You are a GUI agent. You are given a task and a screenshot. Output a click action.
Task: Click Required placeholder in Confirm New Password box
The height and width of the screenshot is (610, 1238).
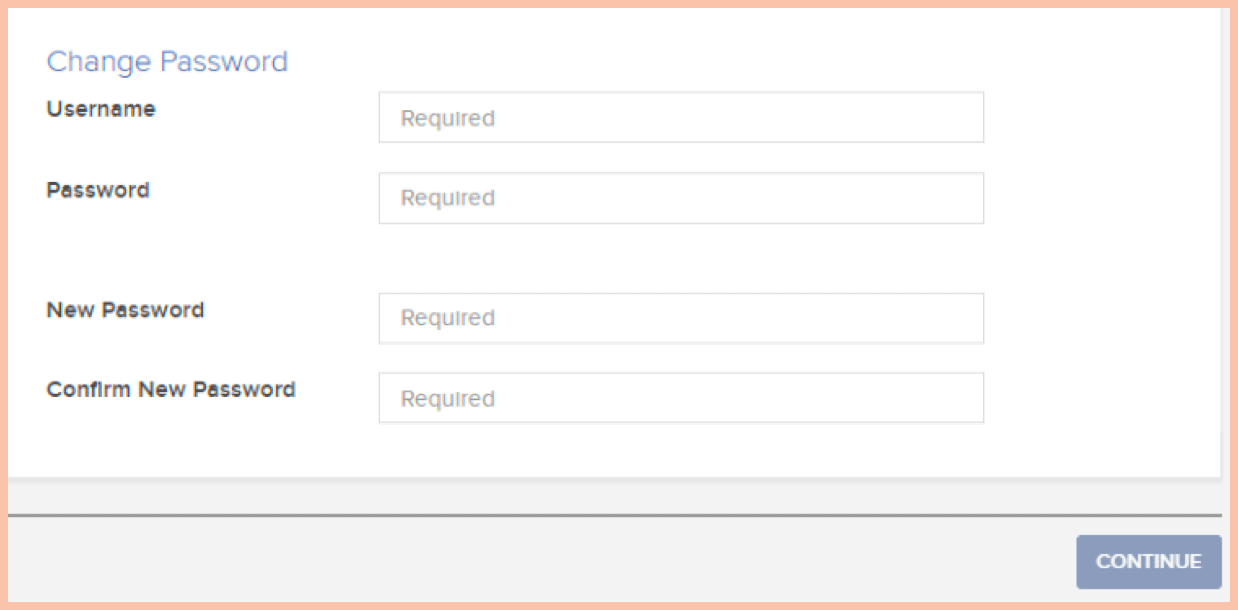click(x=448, y=399)
